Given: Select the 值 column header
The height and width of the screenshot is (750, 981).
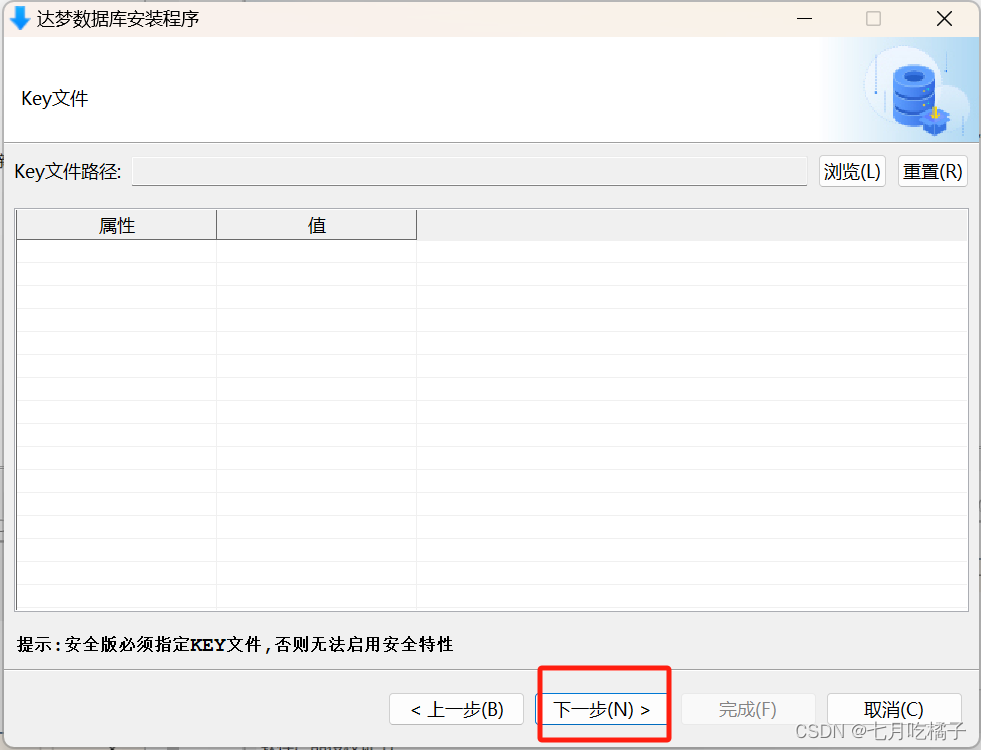Looking at the screenshot, I should tap(317, 225).
